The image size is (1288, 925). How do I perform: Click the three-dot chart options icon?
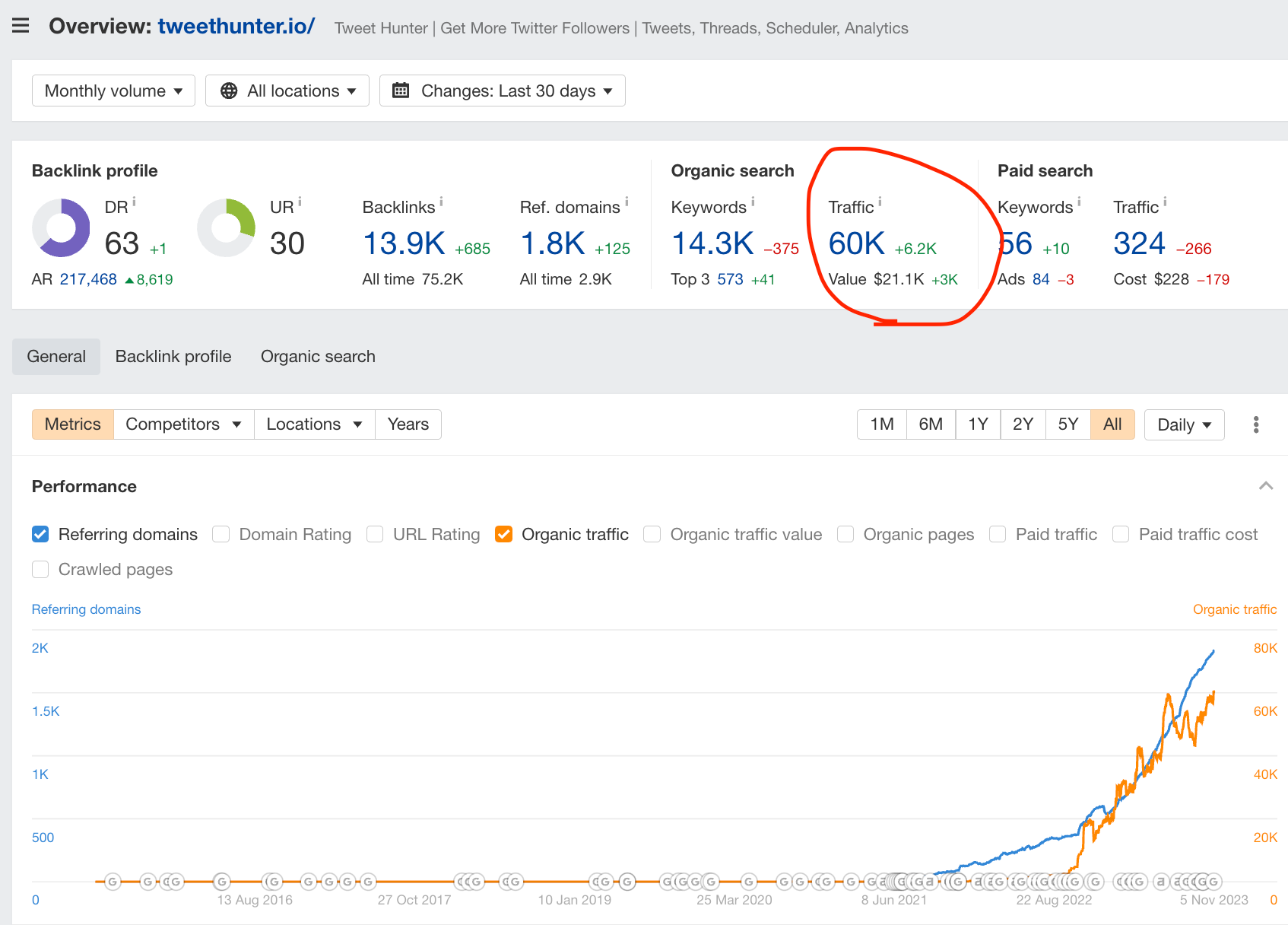(1255, 424)
